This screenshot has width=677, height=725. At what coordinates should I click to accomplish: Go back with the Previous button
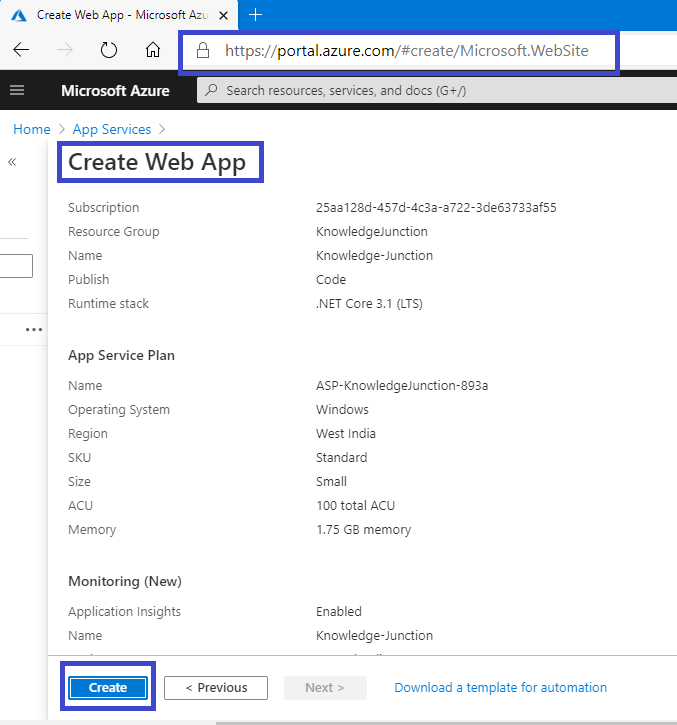pos(216,688)
